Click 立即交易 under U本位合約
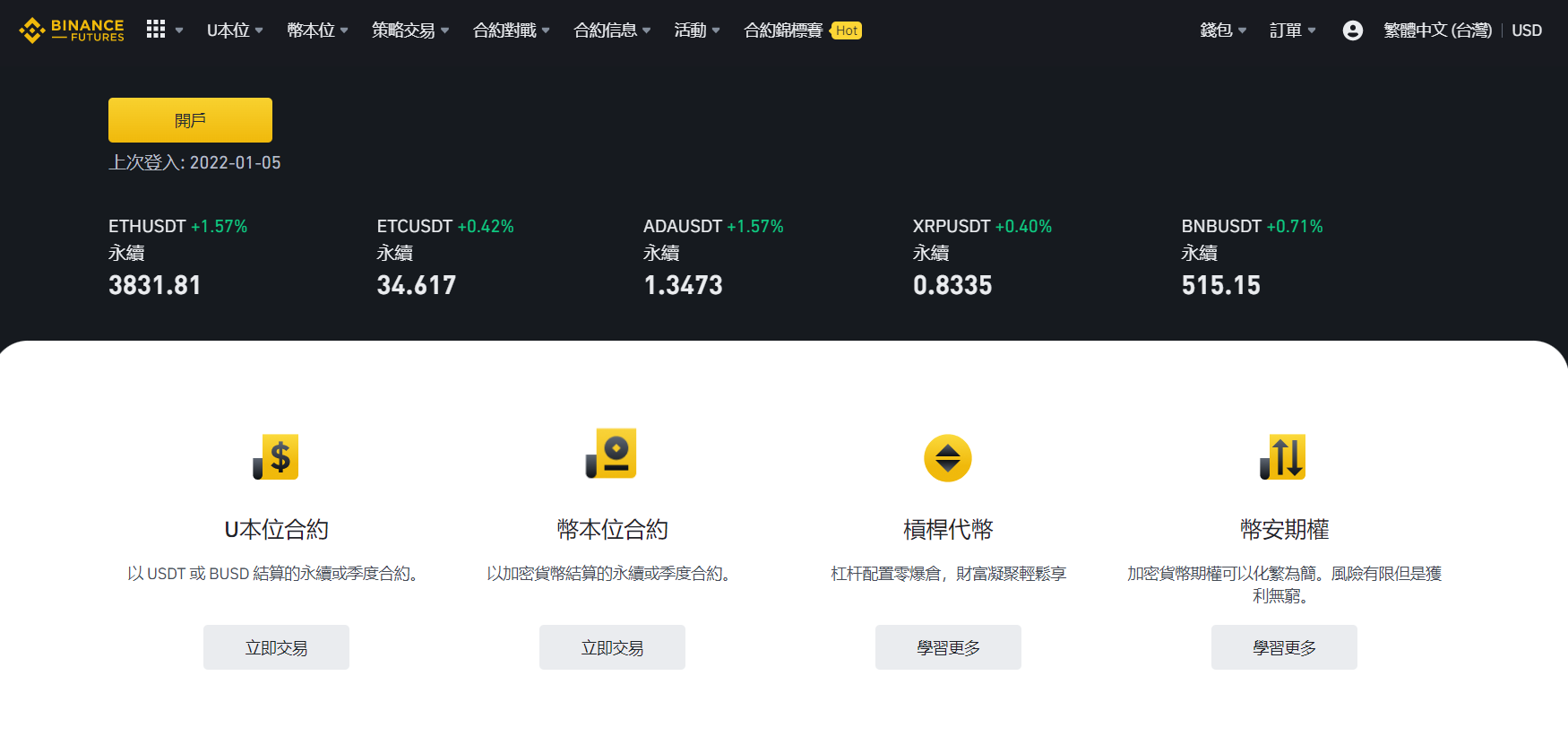This screenshot has height=745, width=1568. click(x=276, y=647)
